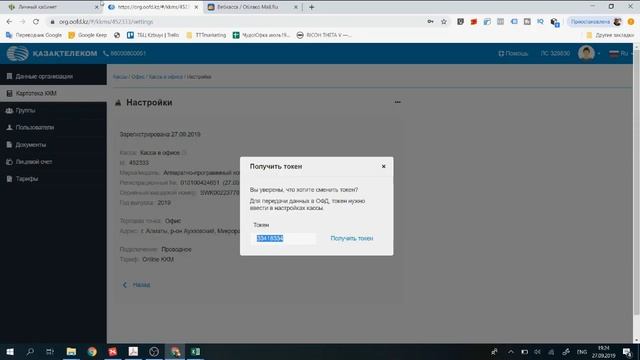The height and width of the screenshot is (360, 640).
Task: Click the Получить токен link in dialog
Action: click(x=351, y=238)
